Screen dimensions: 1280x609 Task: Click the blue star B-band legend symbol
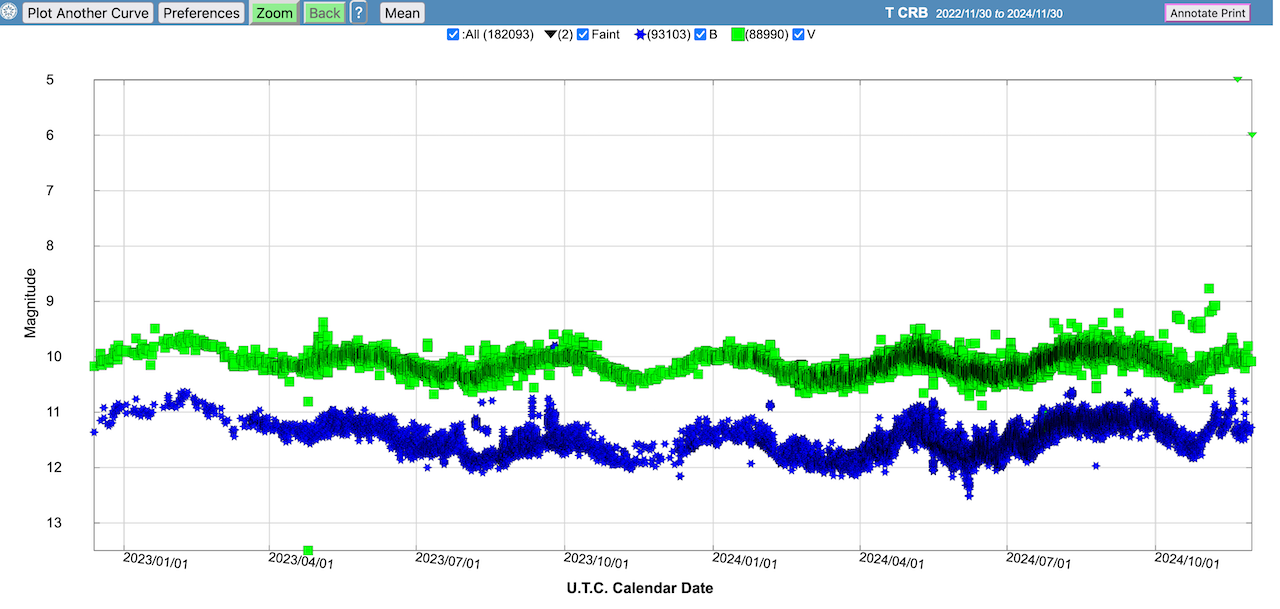(x=640, y=35)
